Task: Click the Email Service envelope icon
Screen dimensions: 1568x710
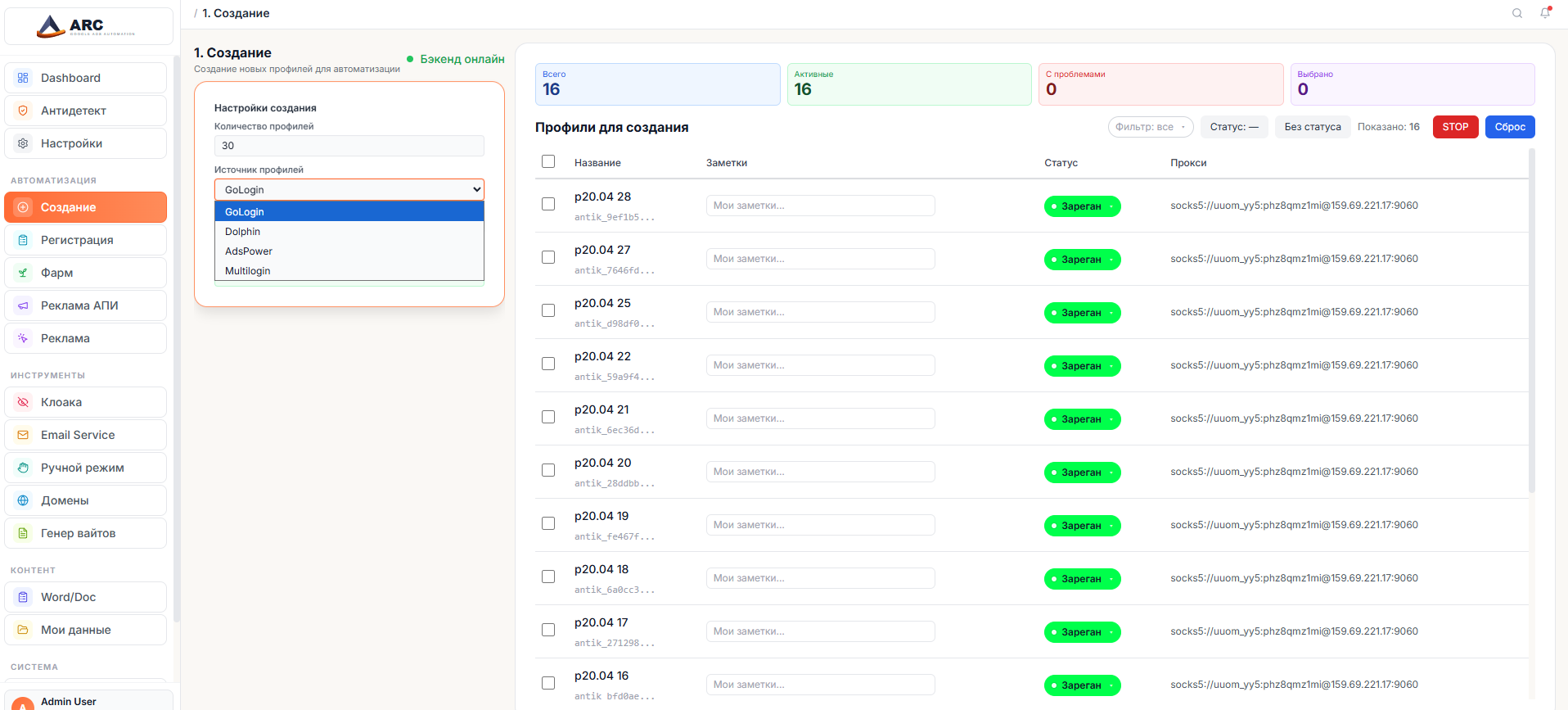Action: click(x=23, y=435)
